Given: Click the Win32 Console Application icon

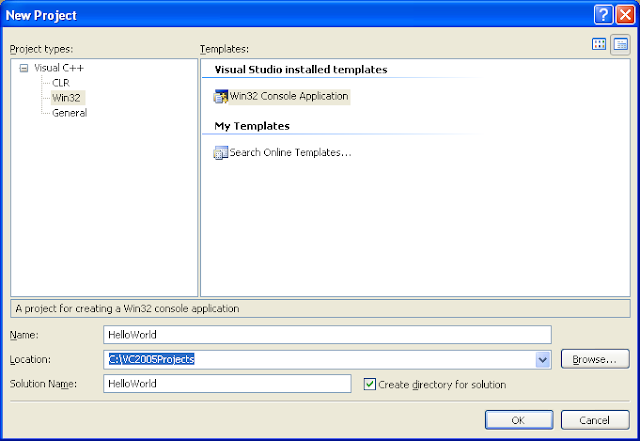Looking at the screenshot, I should pos(220,97).
